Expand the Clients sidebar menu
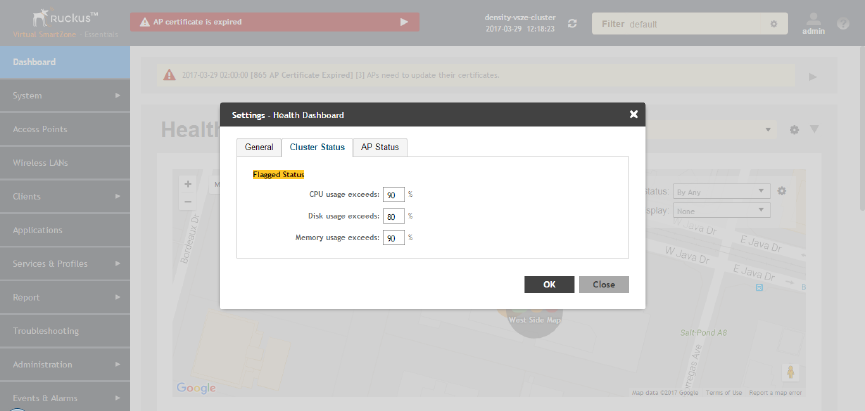Viewport: 865px width, 411px height. (x=65, y=196)
